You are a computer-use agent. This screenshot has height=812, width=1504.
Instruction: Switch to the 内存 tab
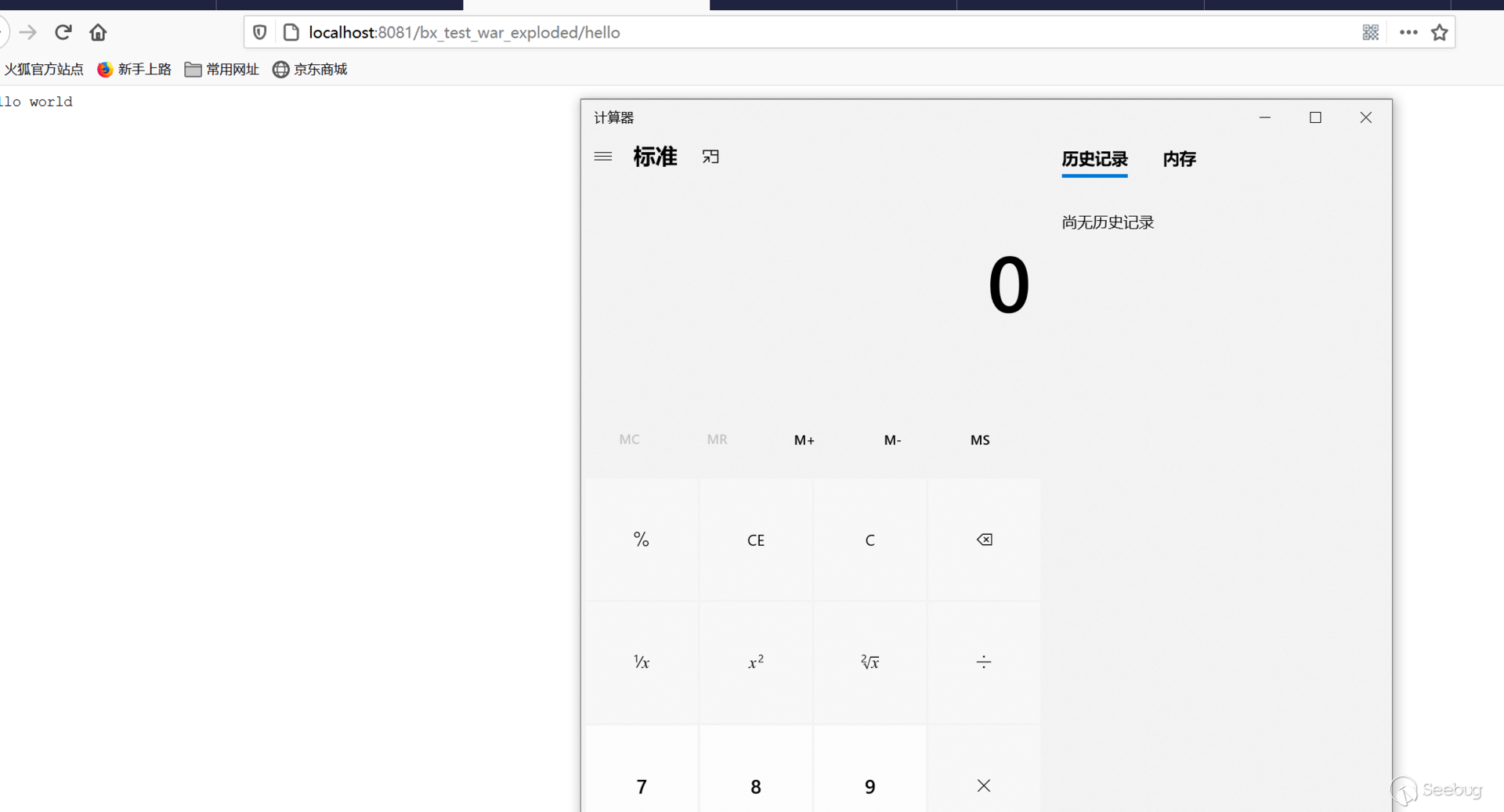click(1179, 159)
